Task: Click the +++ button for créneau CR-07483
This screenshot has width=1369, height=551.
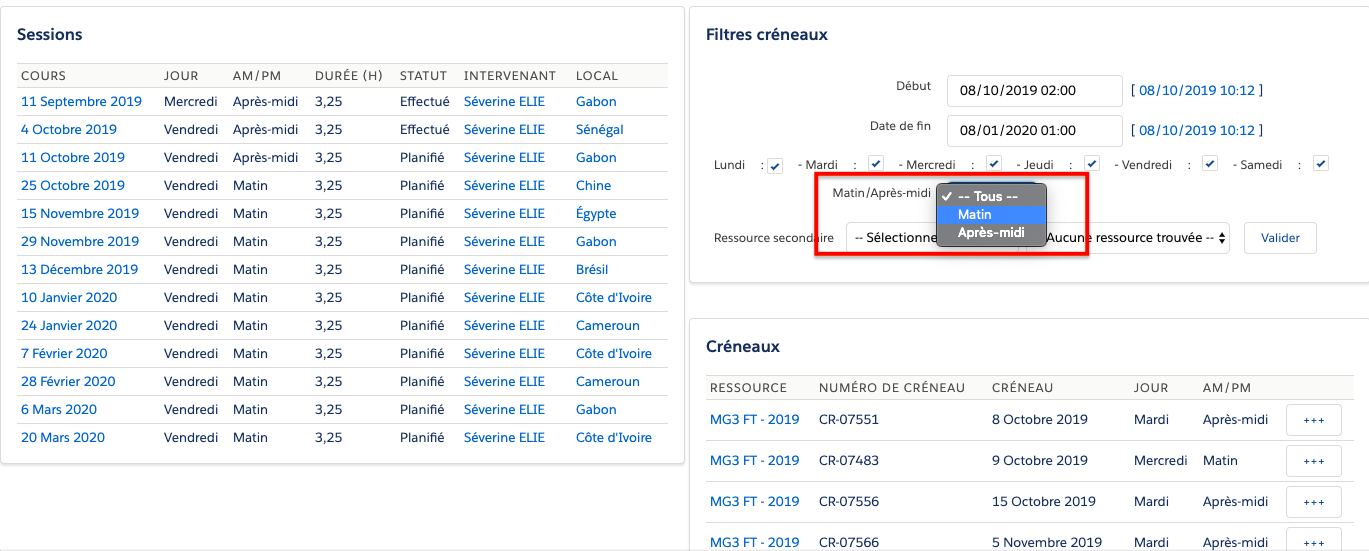Action: tap(1313, 461)
